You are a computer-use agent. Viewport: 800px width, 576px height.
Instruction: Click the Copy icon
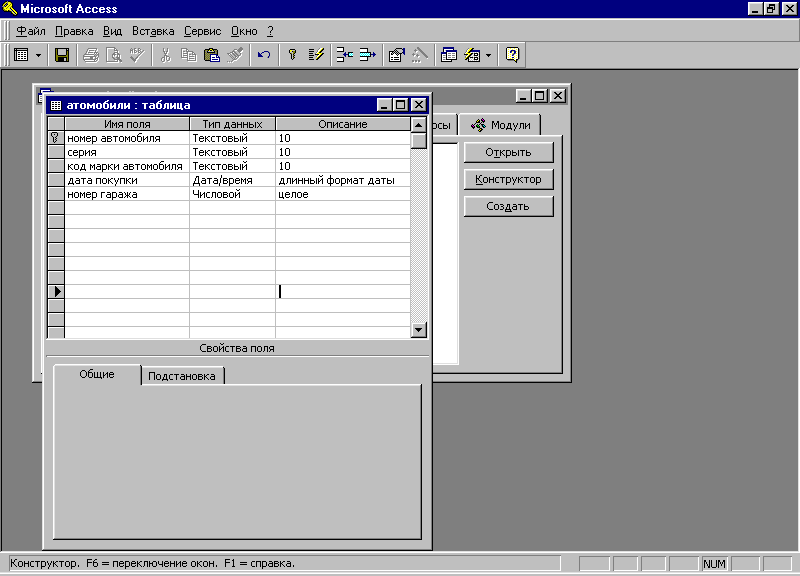coord(188,55)
